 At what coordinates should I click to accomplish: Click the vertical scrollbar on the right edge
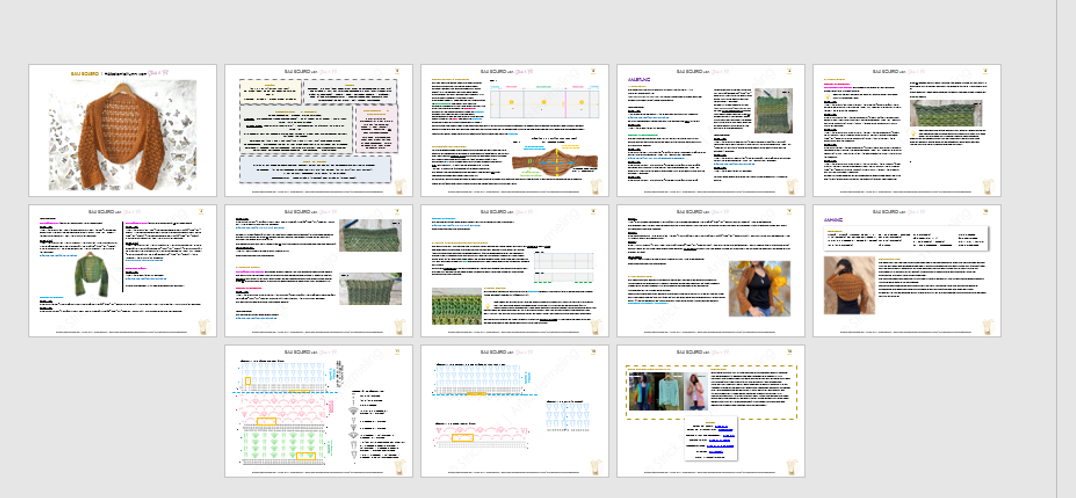pos(1066,249)
